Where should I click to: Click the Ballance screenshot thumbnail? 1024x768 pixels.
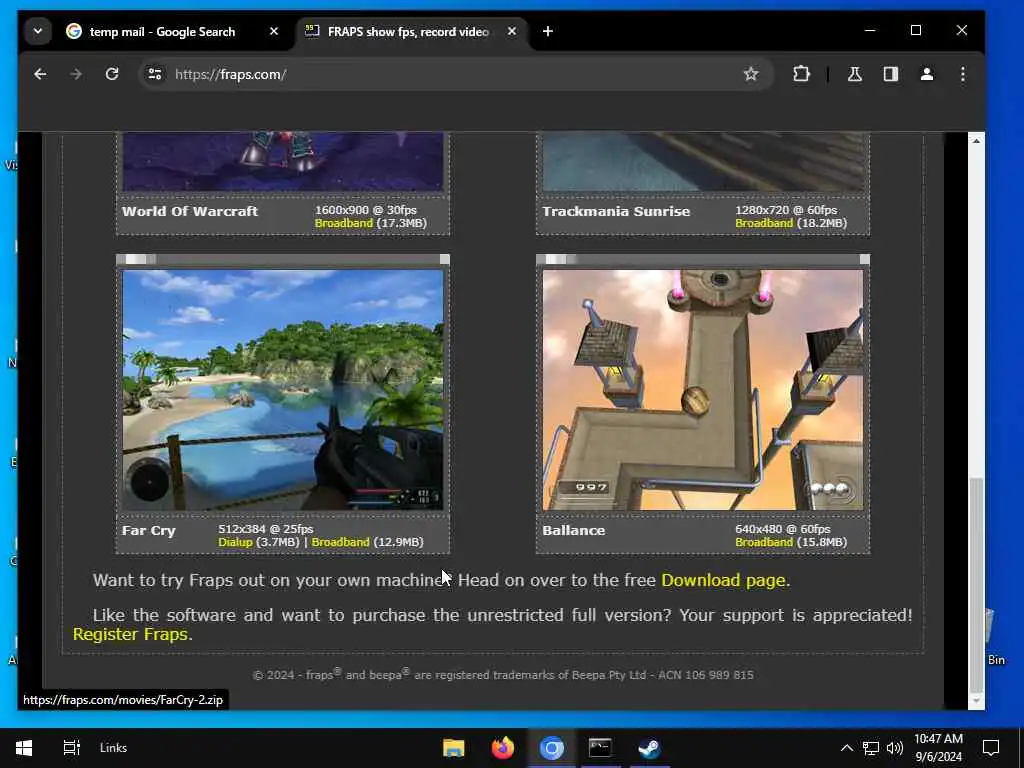point(703,390)
